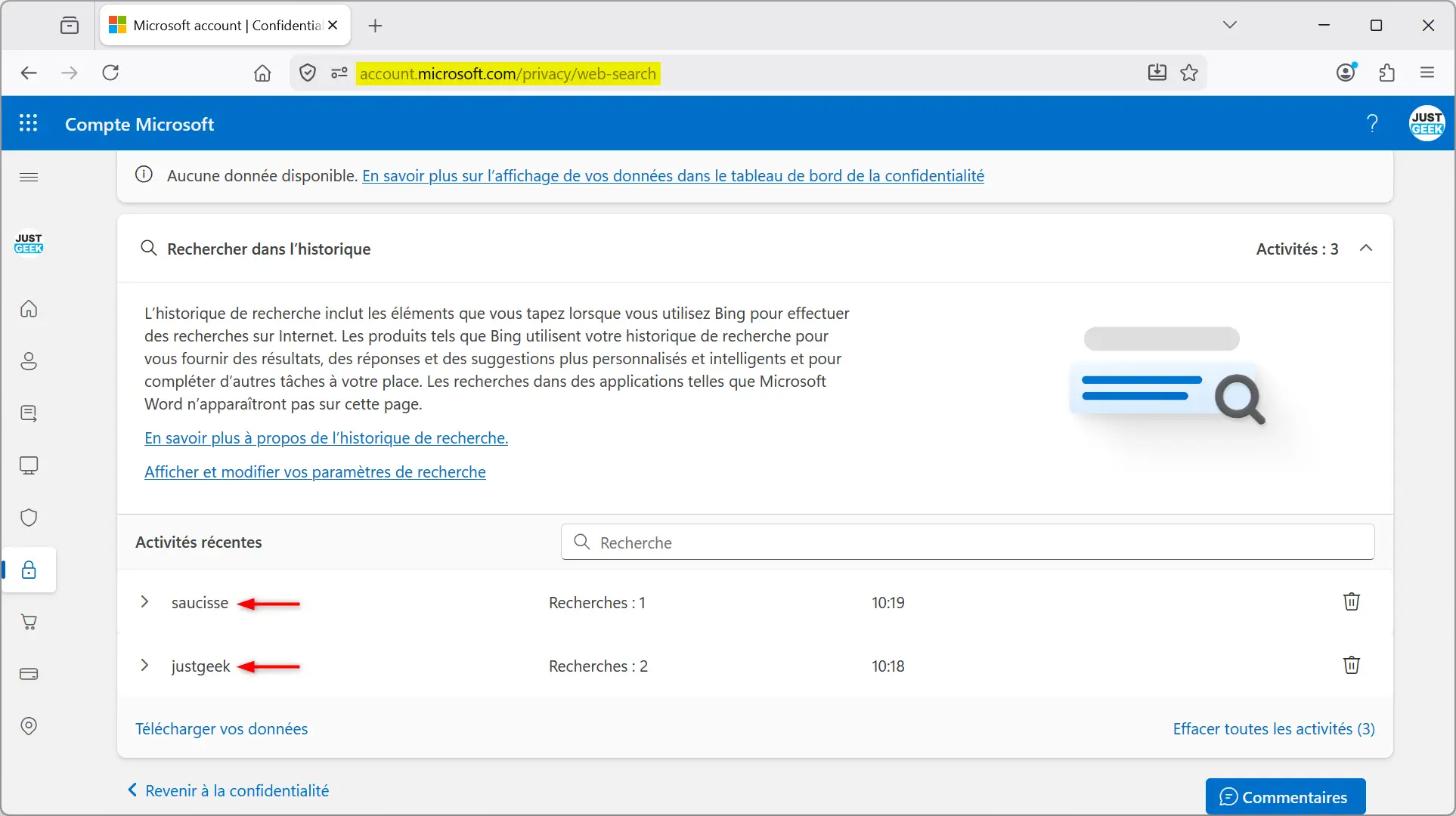Click Recherches : 2 in justgeek row

[x=598, y=666]
